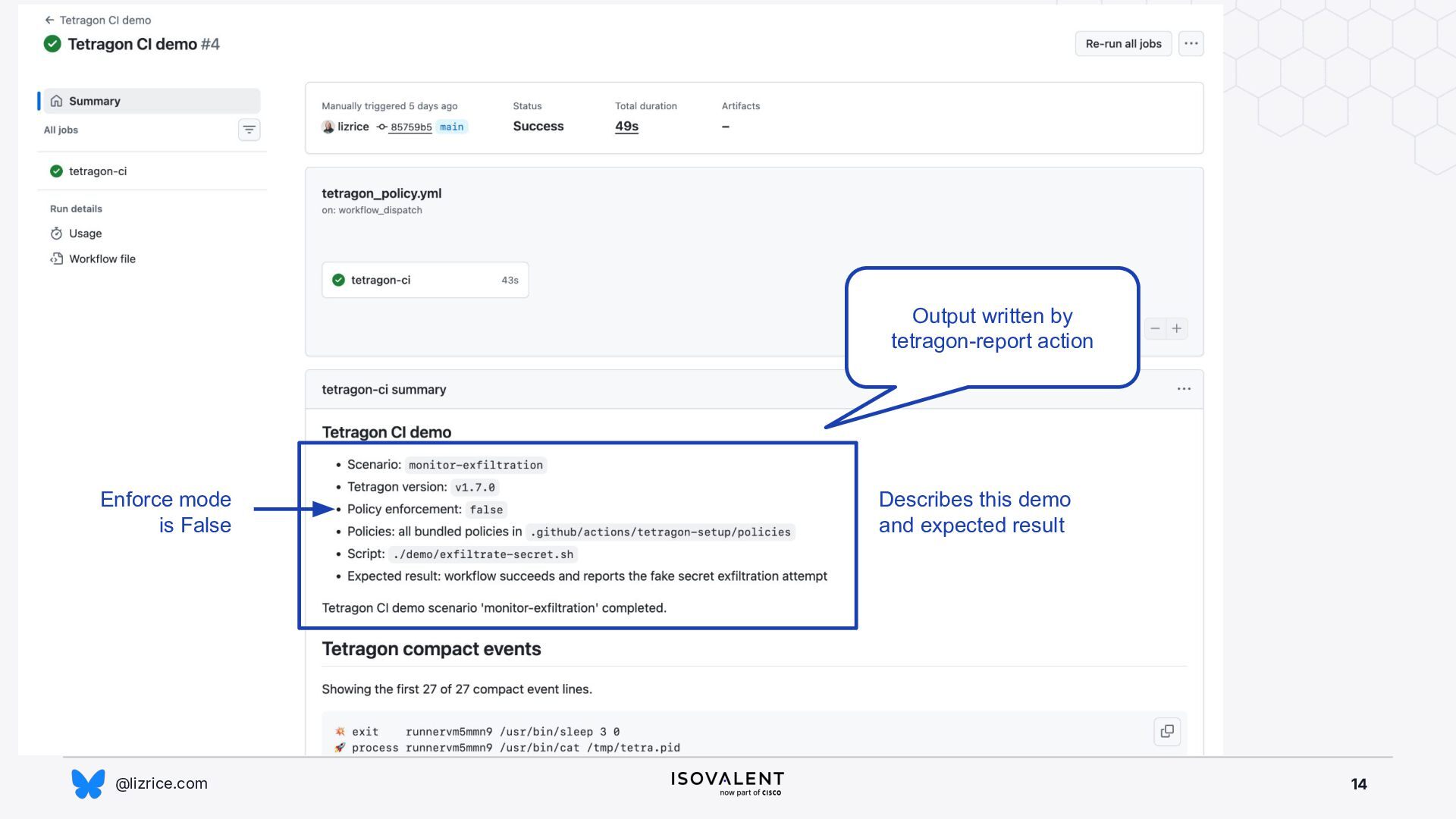Click the 49s total duration link
The width and height of the screenshot is (1456, 819).
[626, 127]
